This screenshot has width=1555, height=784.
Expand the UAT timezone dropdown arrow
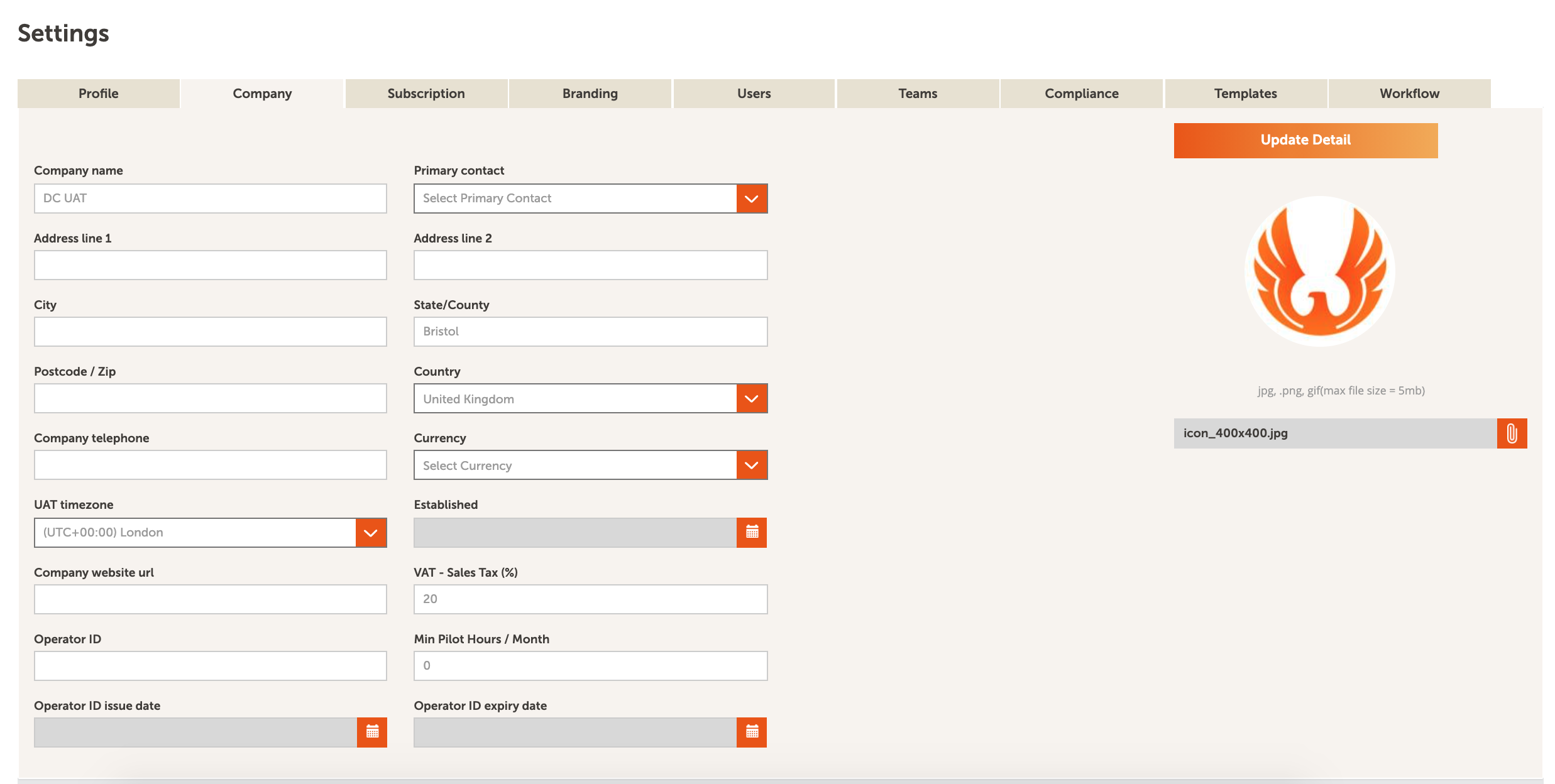371,533
